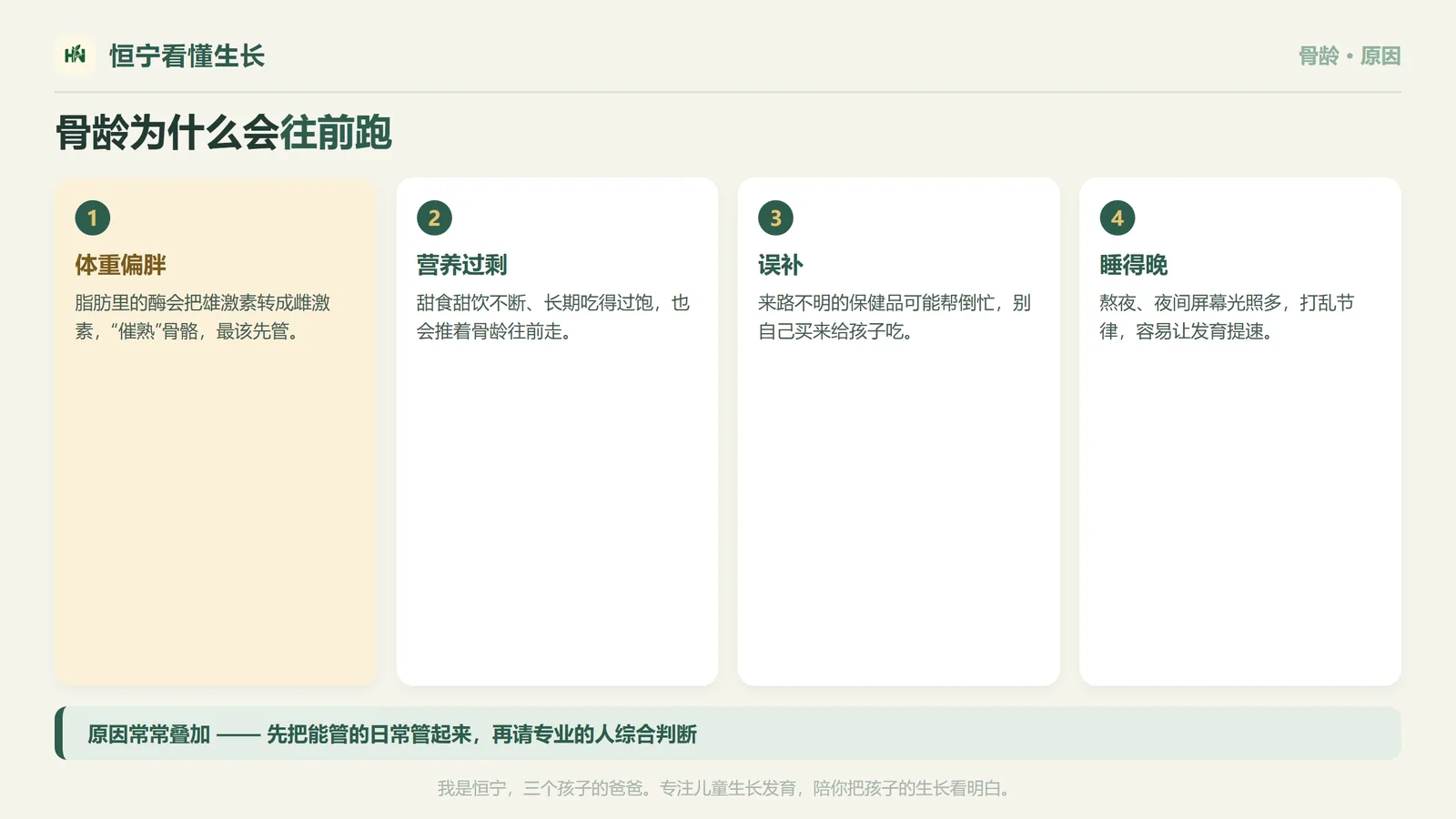Click the numbered circle badge 2
The image size is (1456, 819).
point(434,218)
